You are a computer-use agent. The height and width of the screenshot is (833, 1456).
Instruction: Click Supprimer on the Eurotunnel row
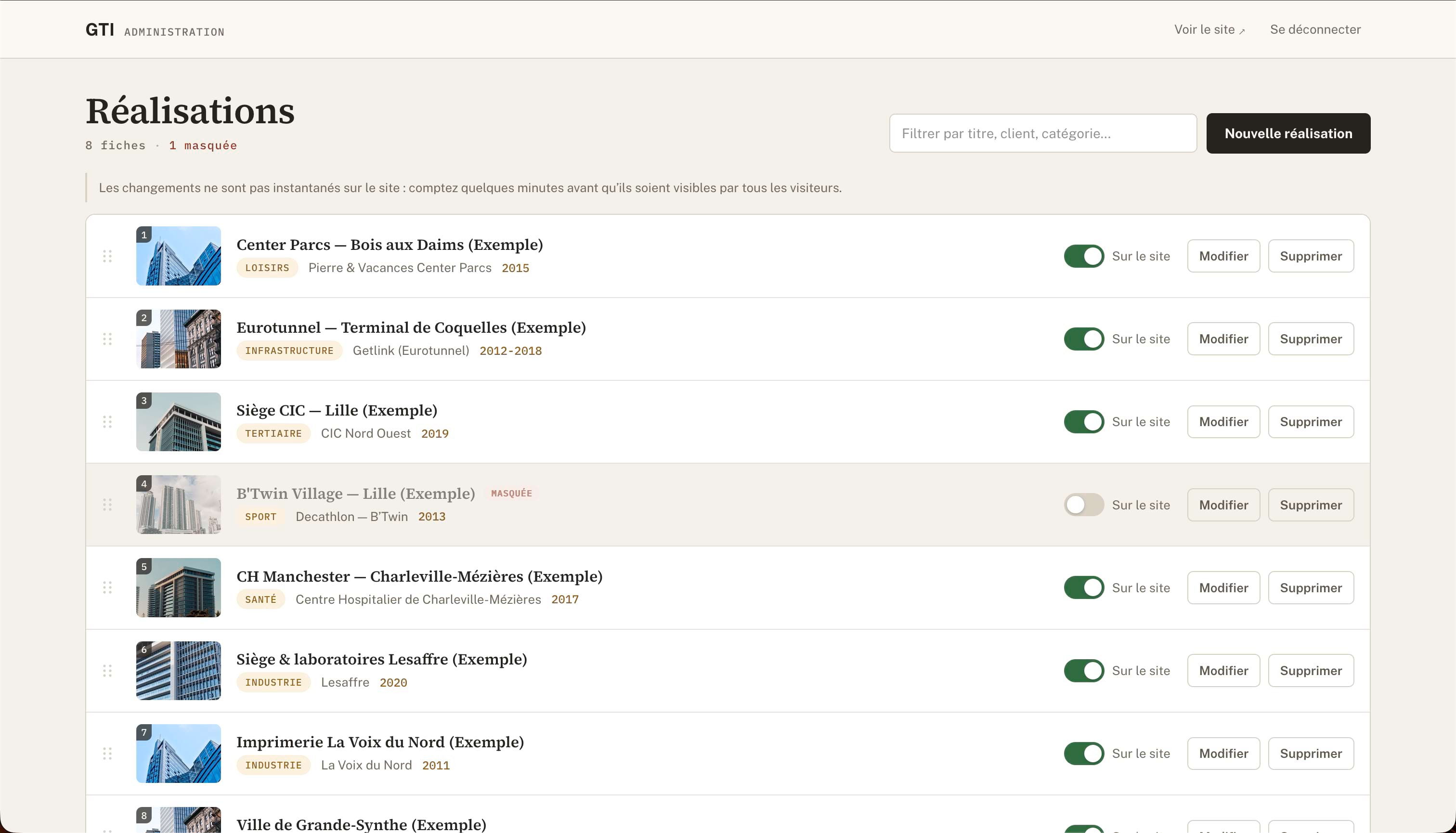coord(1311,338)
